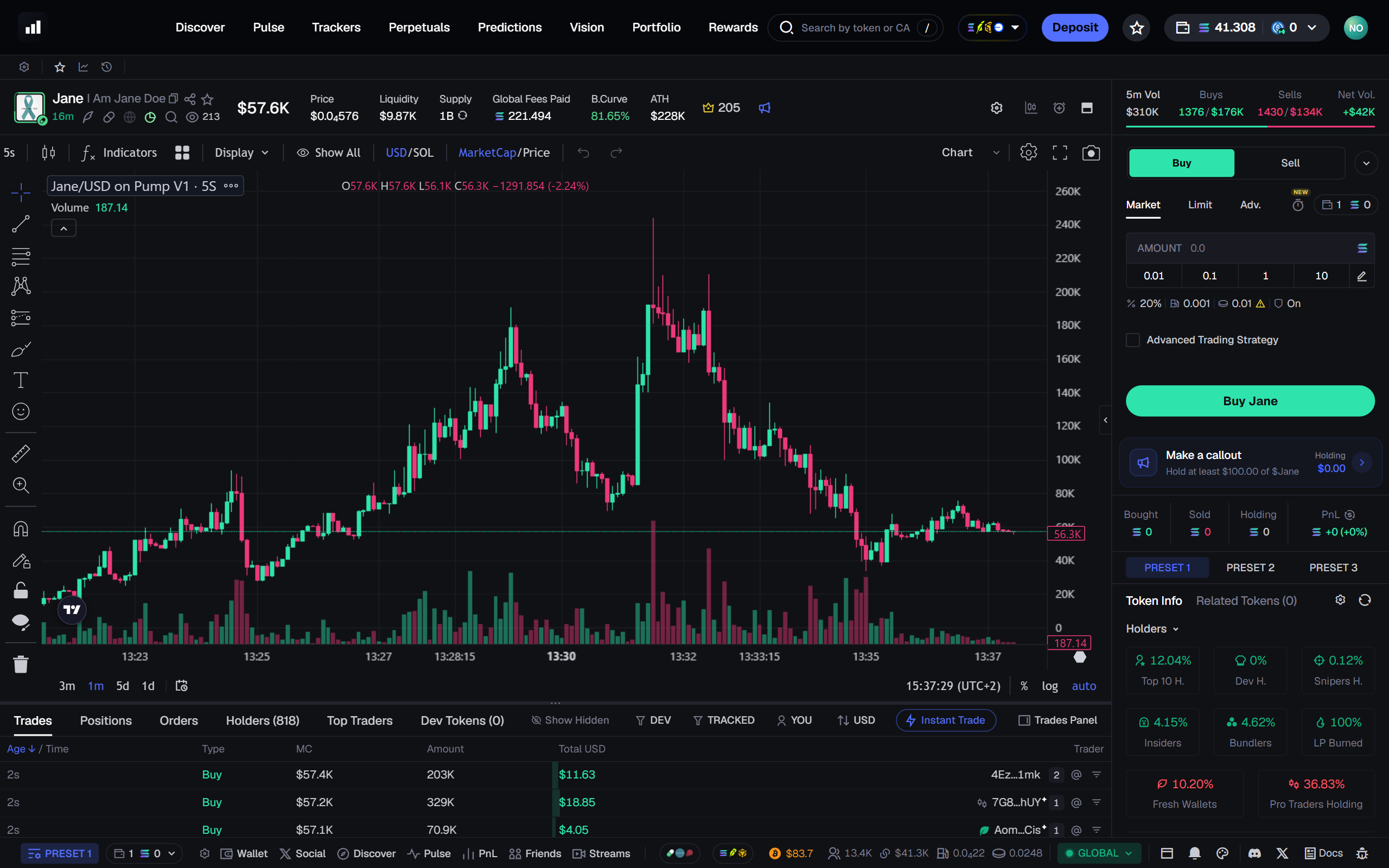Select the Sell tab
The image size is (1389, 868).
tap(1290, 163)
